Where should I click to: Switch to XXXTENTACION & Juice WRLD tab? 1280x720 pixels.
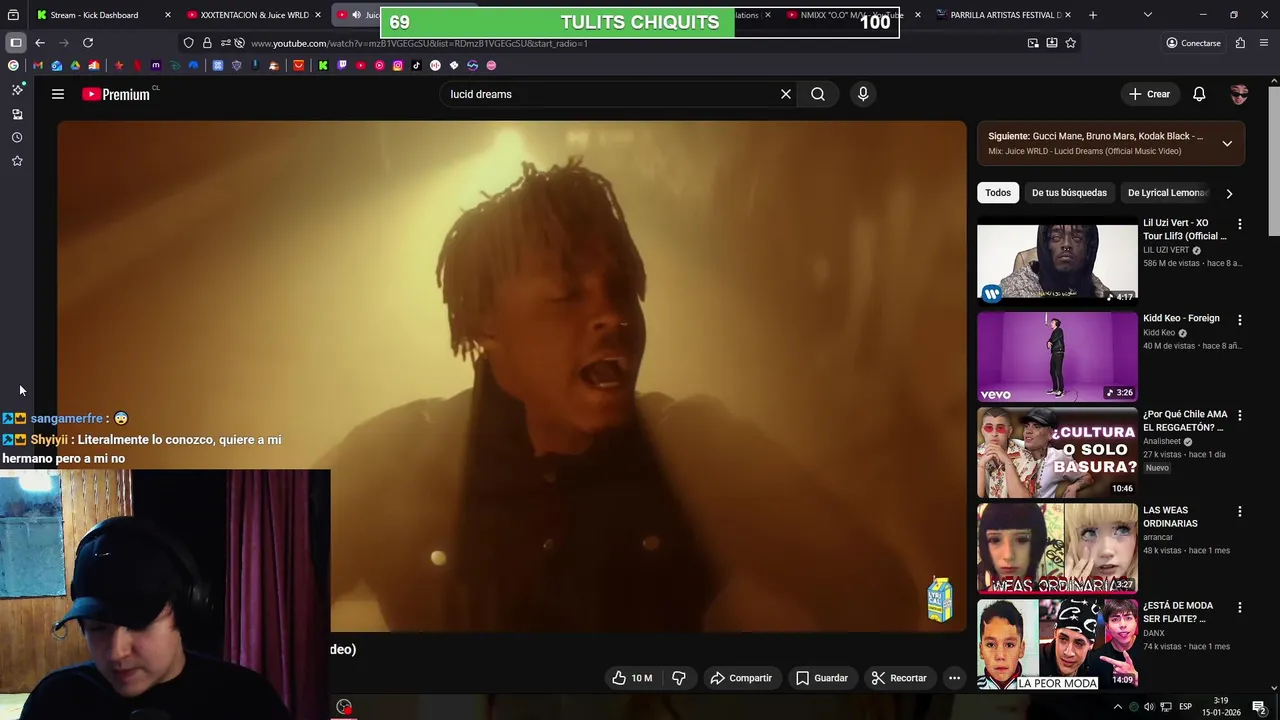pos(254,15)
